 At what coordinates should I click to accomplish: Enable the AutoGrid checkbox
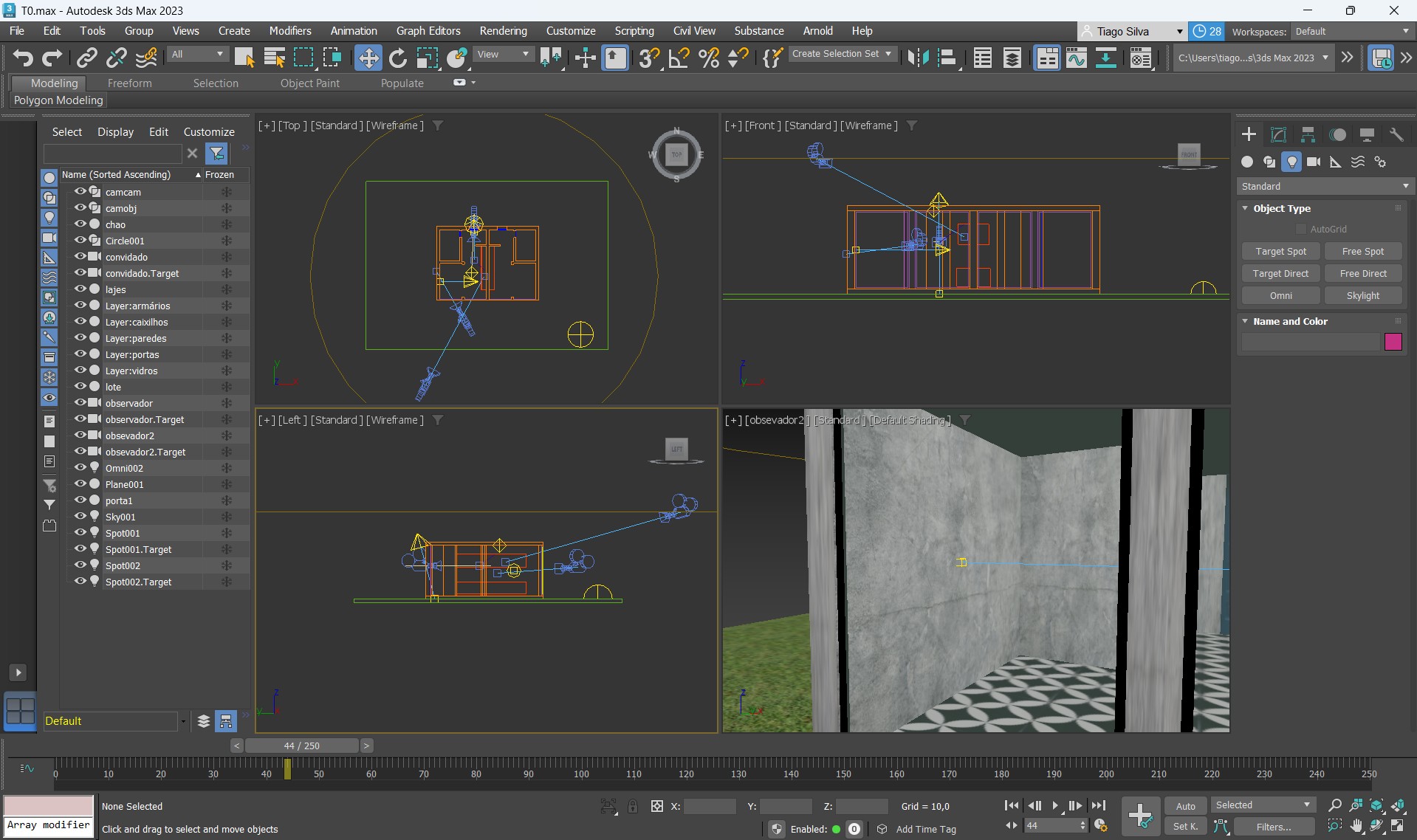pyautogui.click(x=1301, y=230)
